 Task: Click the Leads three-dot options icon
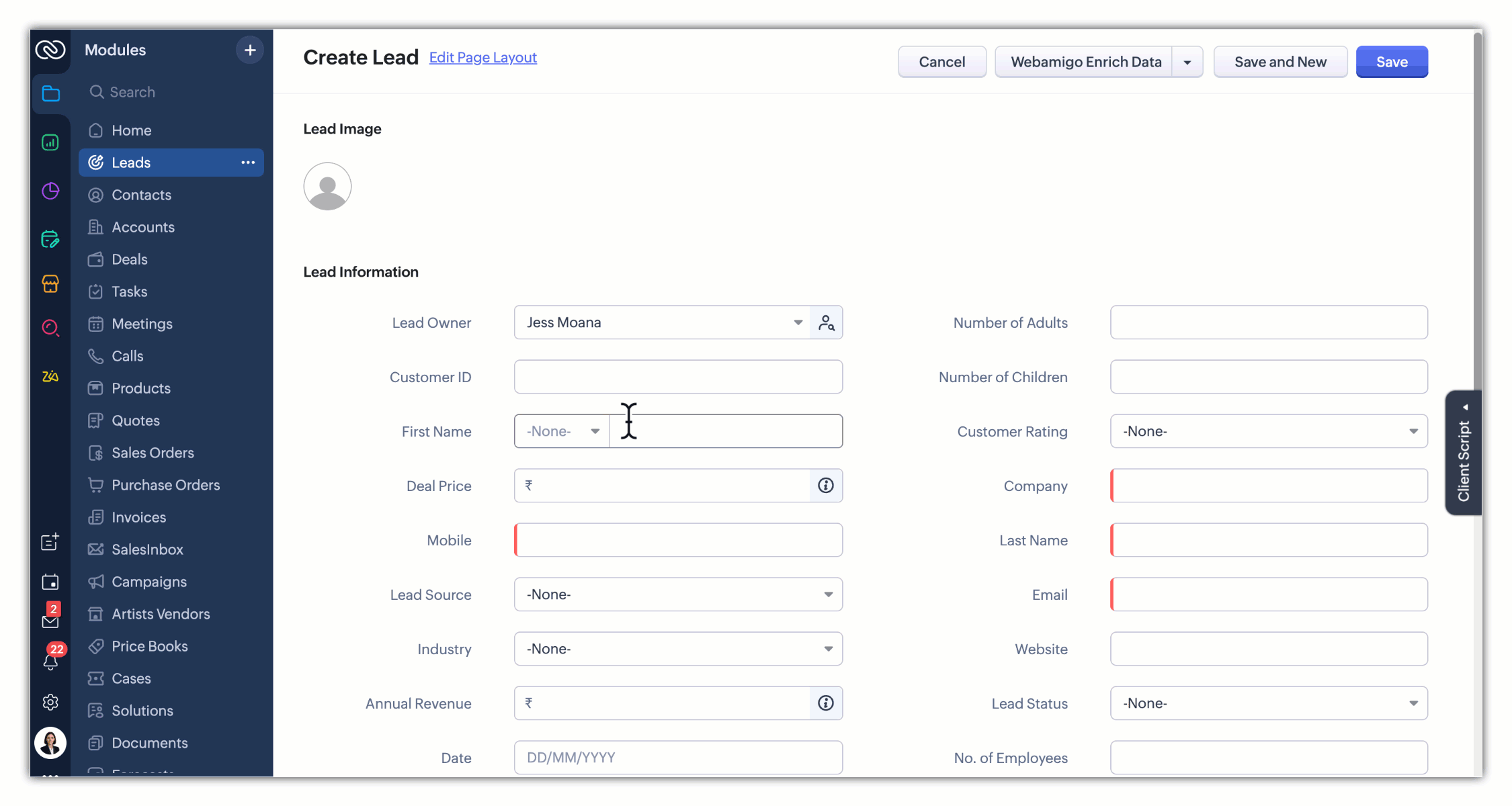point(248,163)
